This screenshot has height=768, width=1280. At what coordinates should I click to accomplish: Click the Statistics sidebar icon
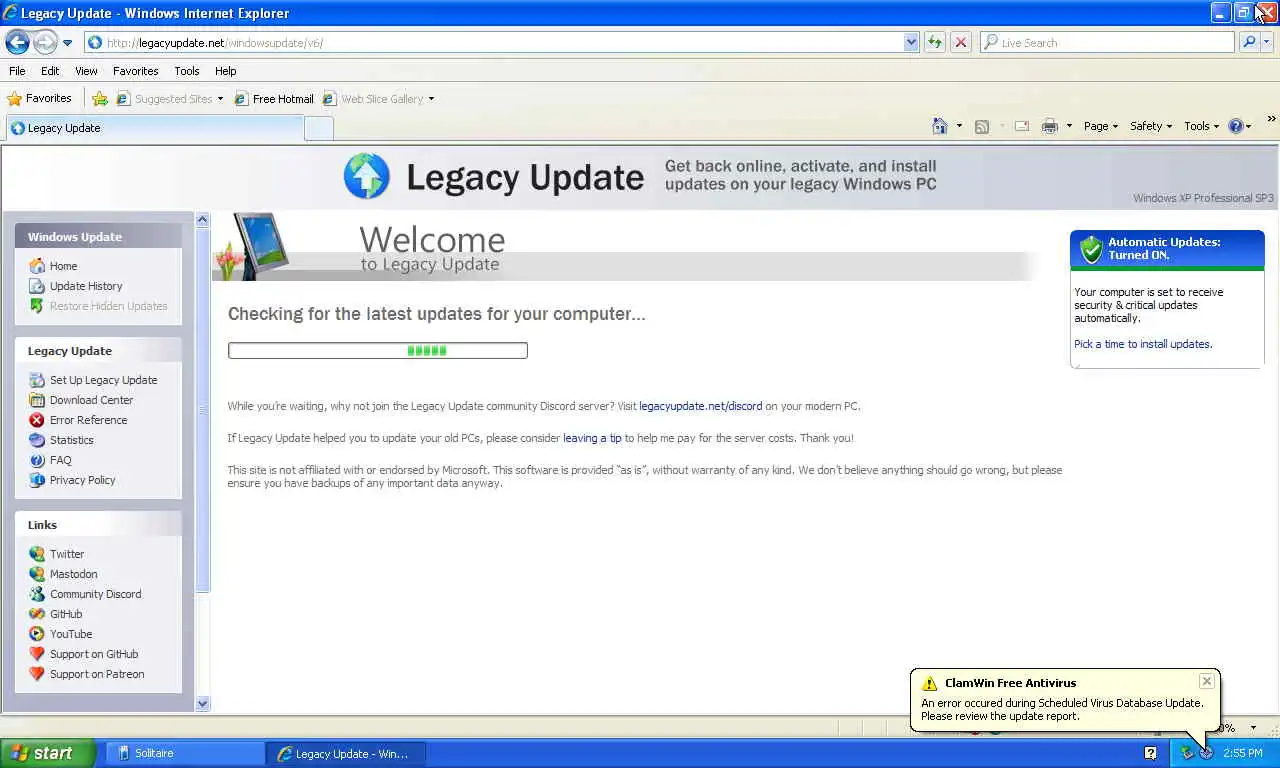[37, 440]
